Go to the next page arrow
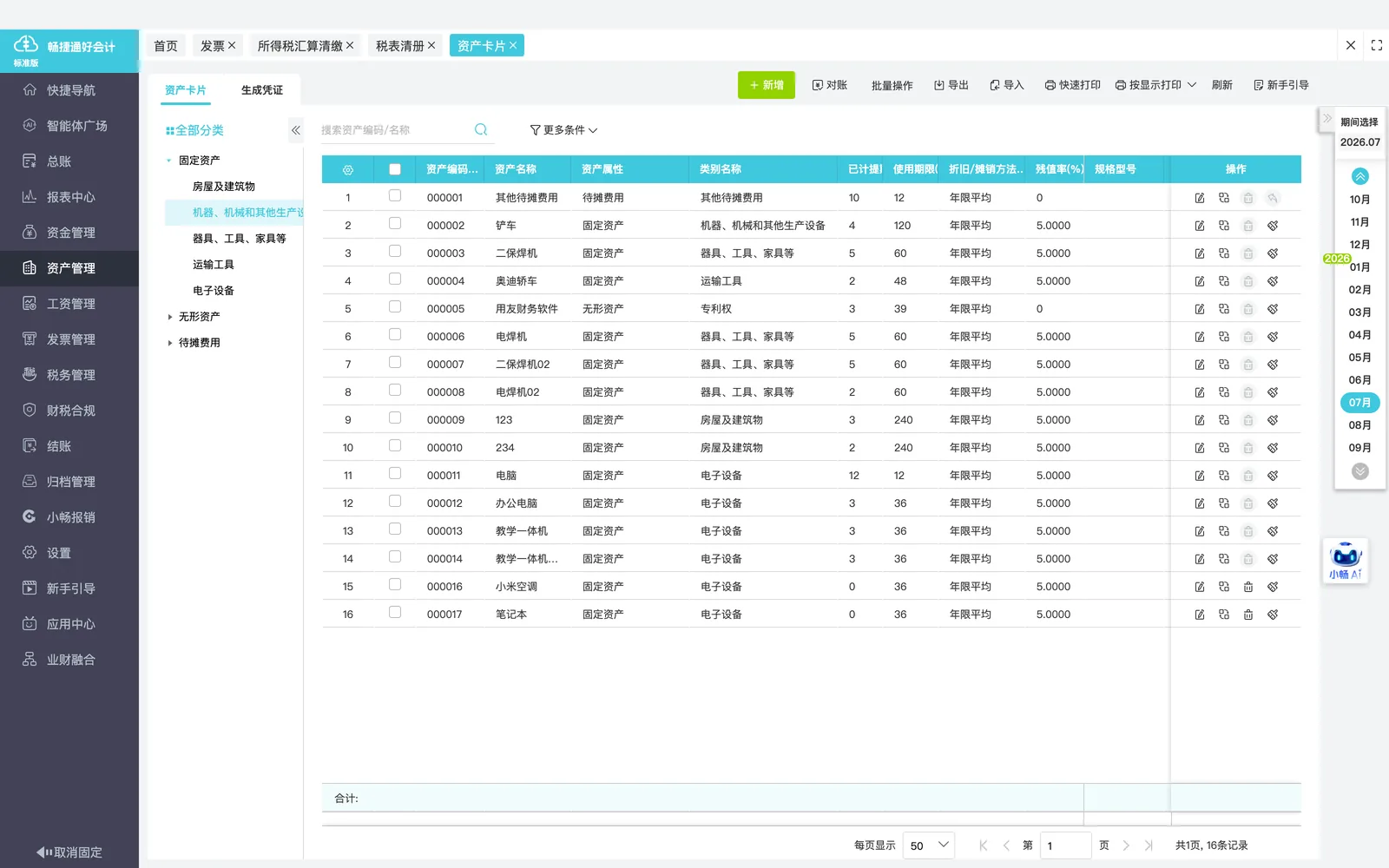The height and width of the screenshot is (868, 1389). (x=1126, y=845)
